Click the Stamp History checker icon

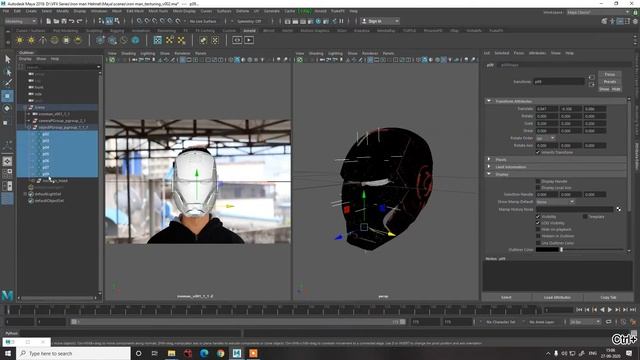[x=619, y=209]
